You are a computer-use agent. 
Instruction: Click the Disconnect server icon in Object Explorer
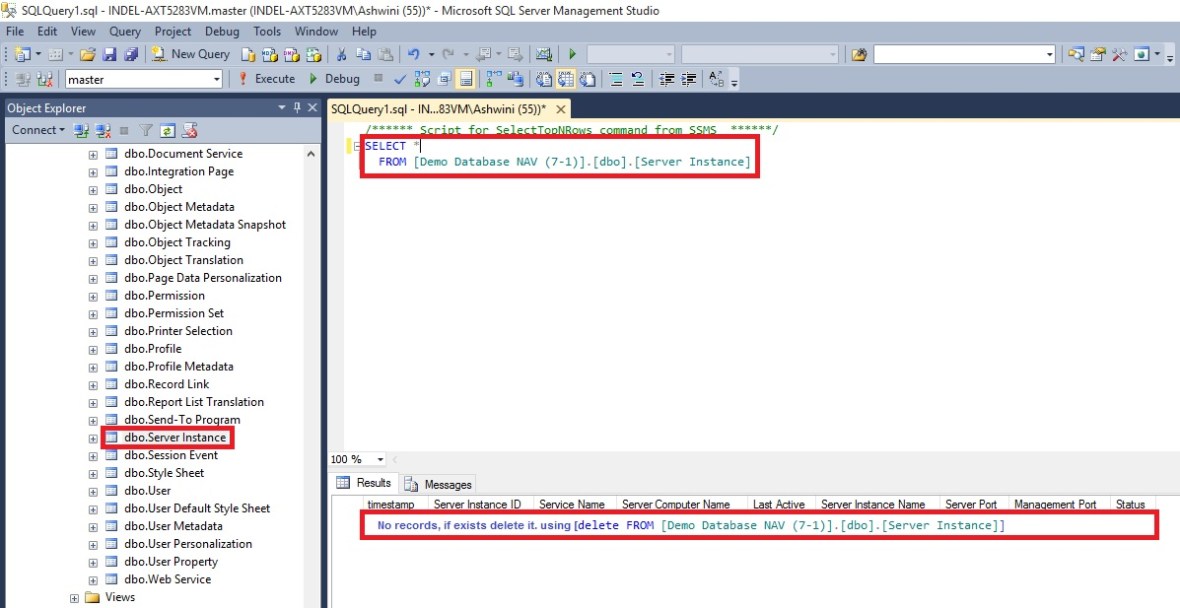(101, 130)
